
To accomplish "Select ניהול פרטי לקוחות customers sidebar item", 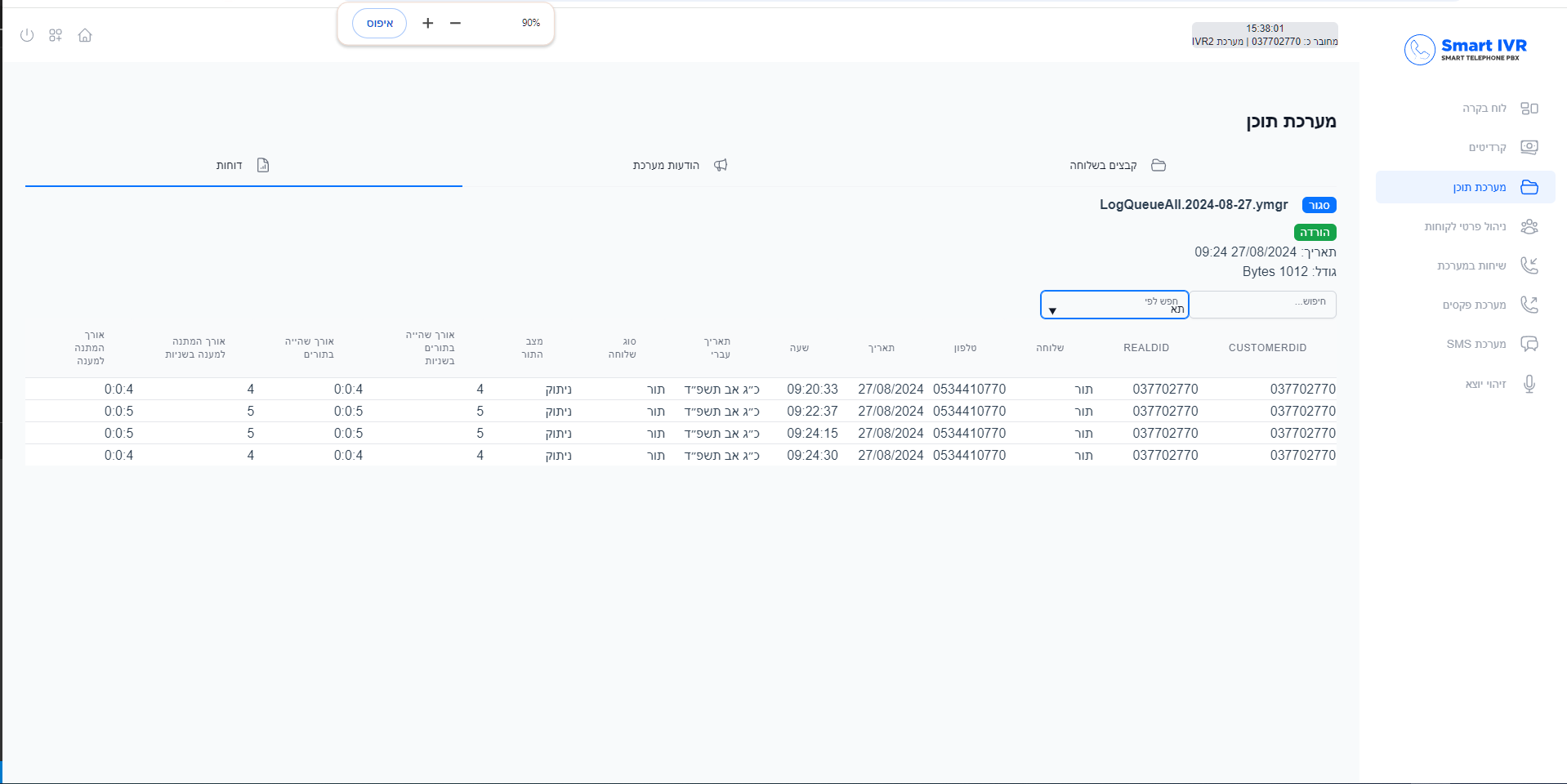I will (x=1466, y=226).
